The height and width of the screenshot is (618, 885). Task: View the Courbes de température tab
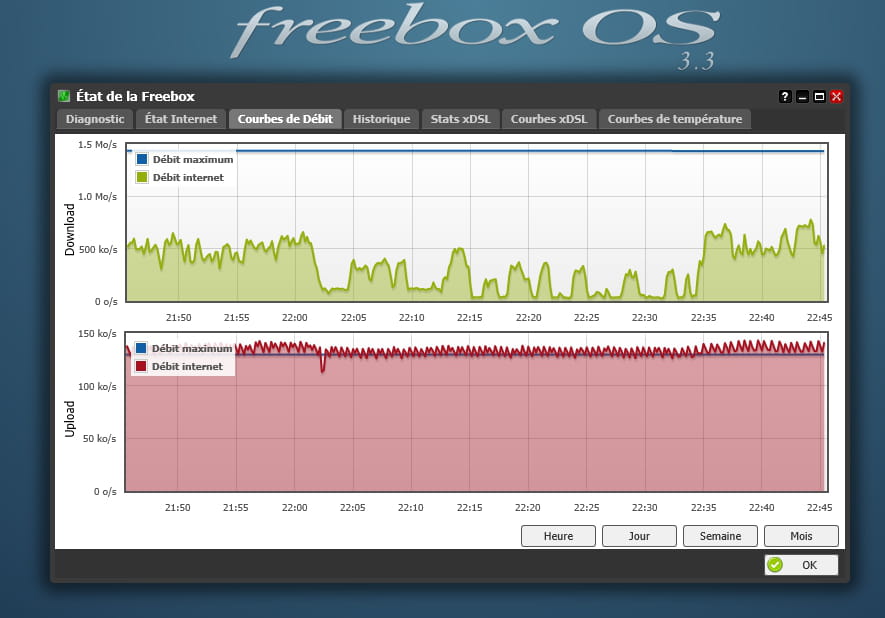[675, 119]
